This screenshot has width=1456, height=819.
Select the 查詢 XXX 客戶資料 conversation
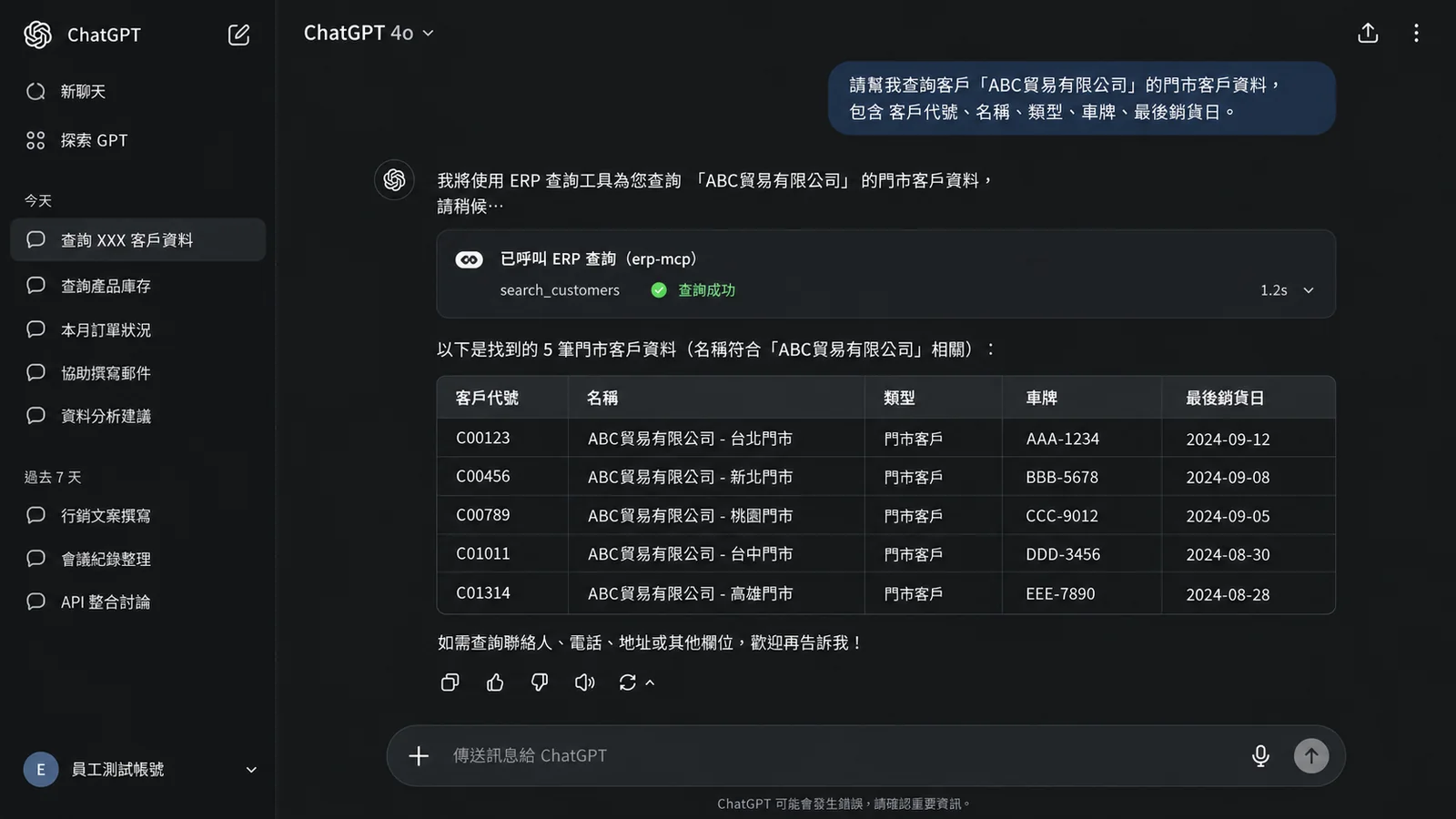point(138,239)
